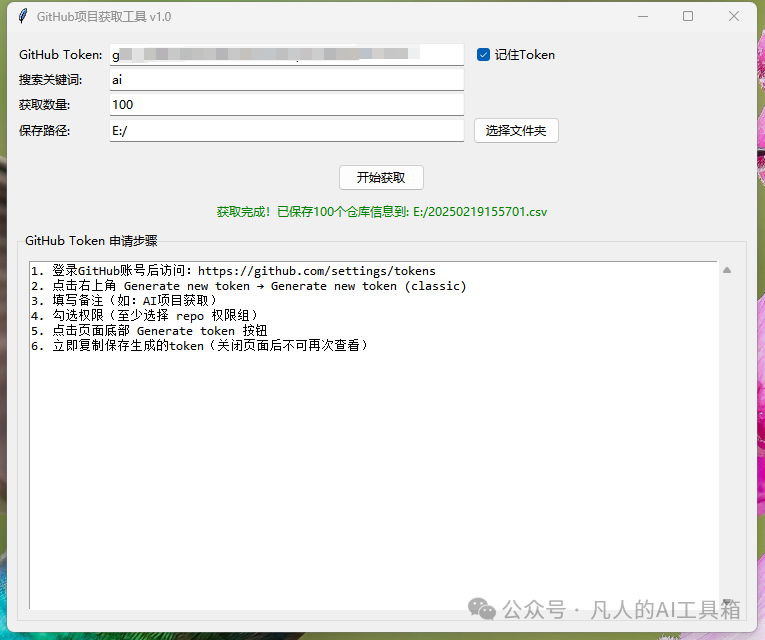Click the 保存路径 field showing E:/
The width and height of the screenshot is (765, 640).
[x=287, y=131]
